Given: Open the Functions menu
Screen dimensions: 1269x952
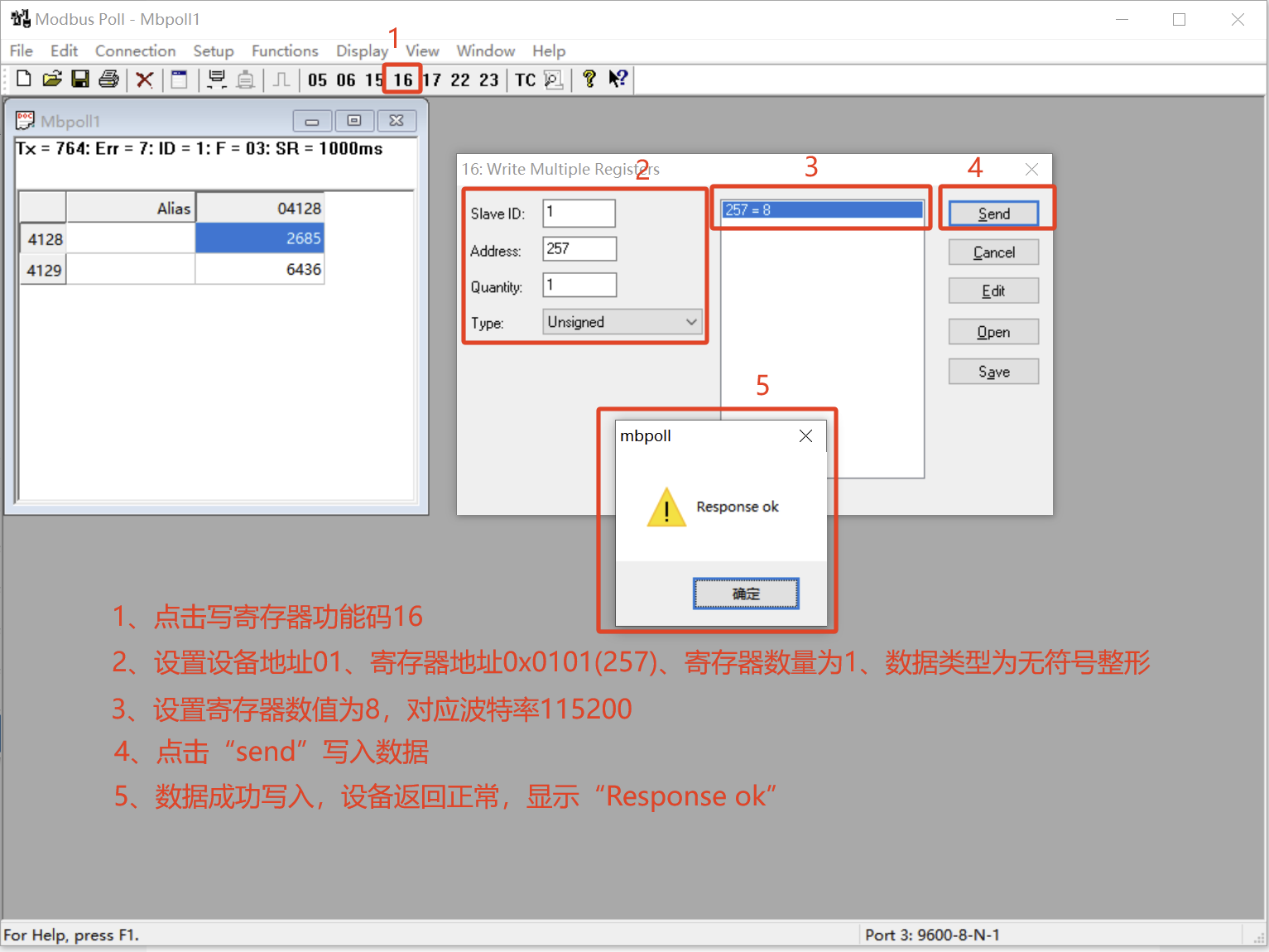Looking at the screenshot, I should [285, 50].
